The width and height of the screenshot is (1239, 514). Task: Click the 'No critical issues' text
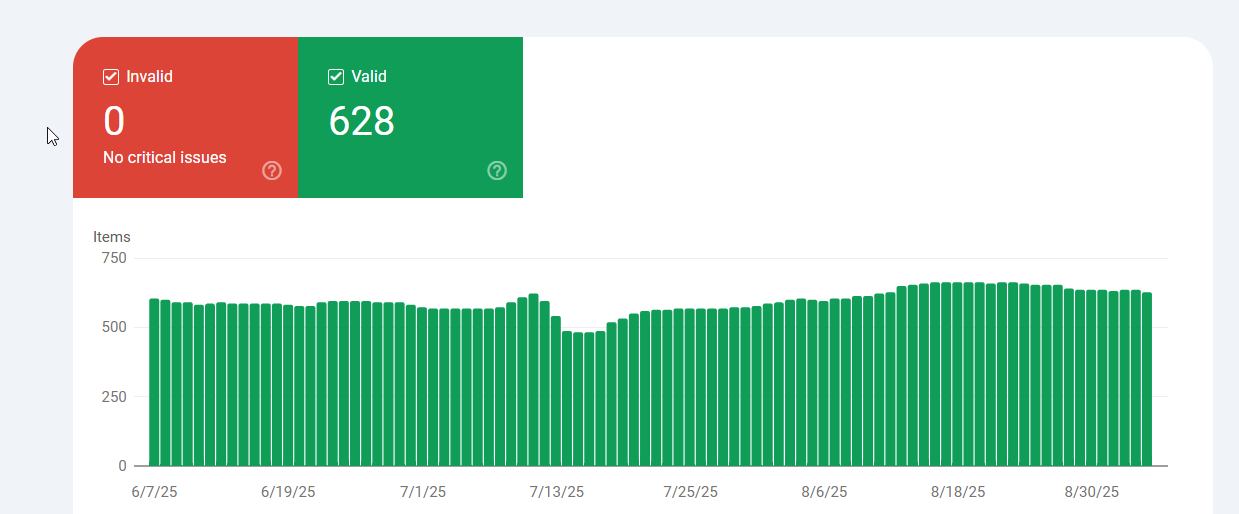click(x=165, y=158)
